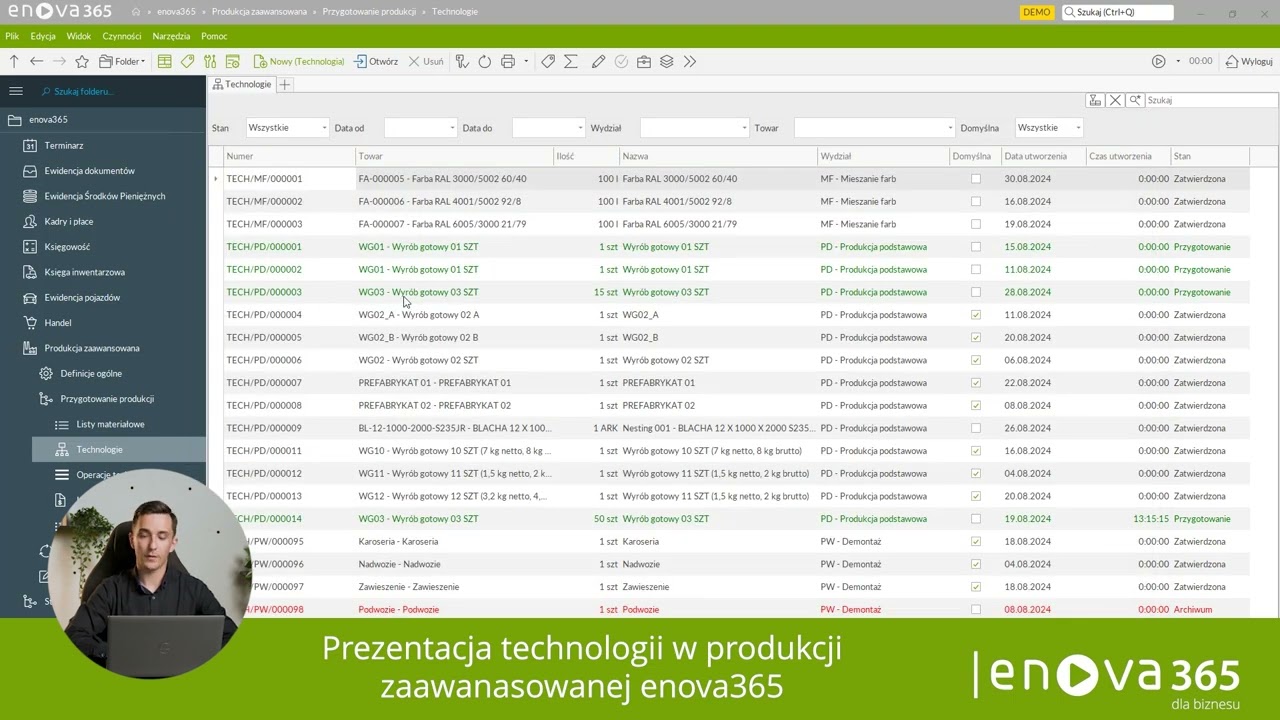
Task: Click the up-arrow navigation icon in toolbar
Action: [14, 61]
